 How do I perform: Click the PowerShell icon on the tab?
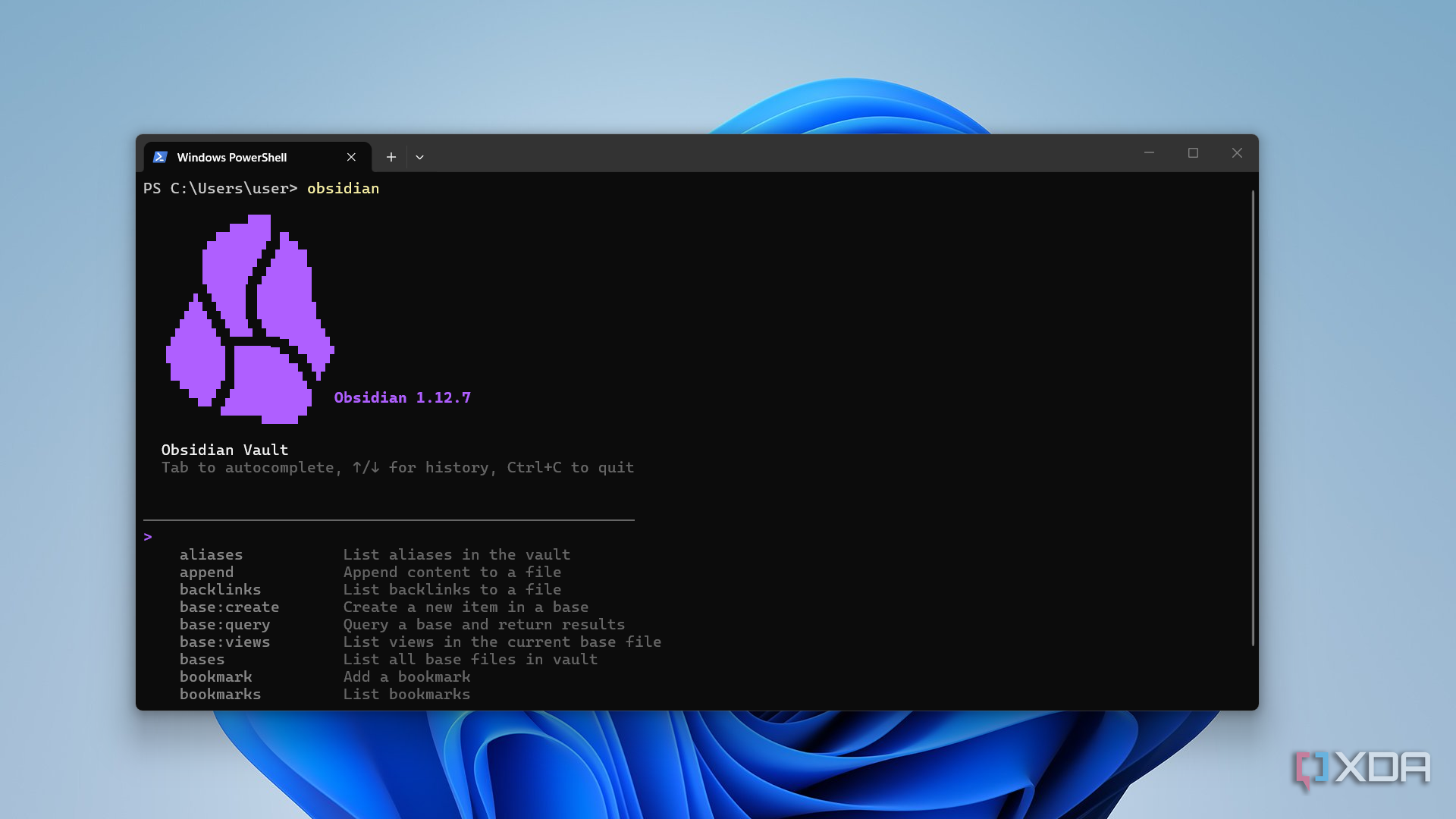tap(160, 157)
